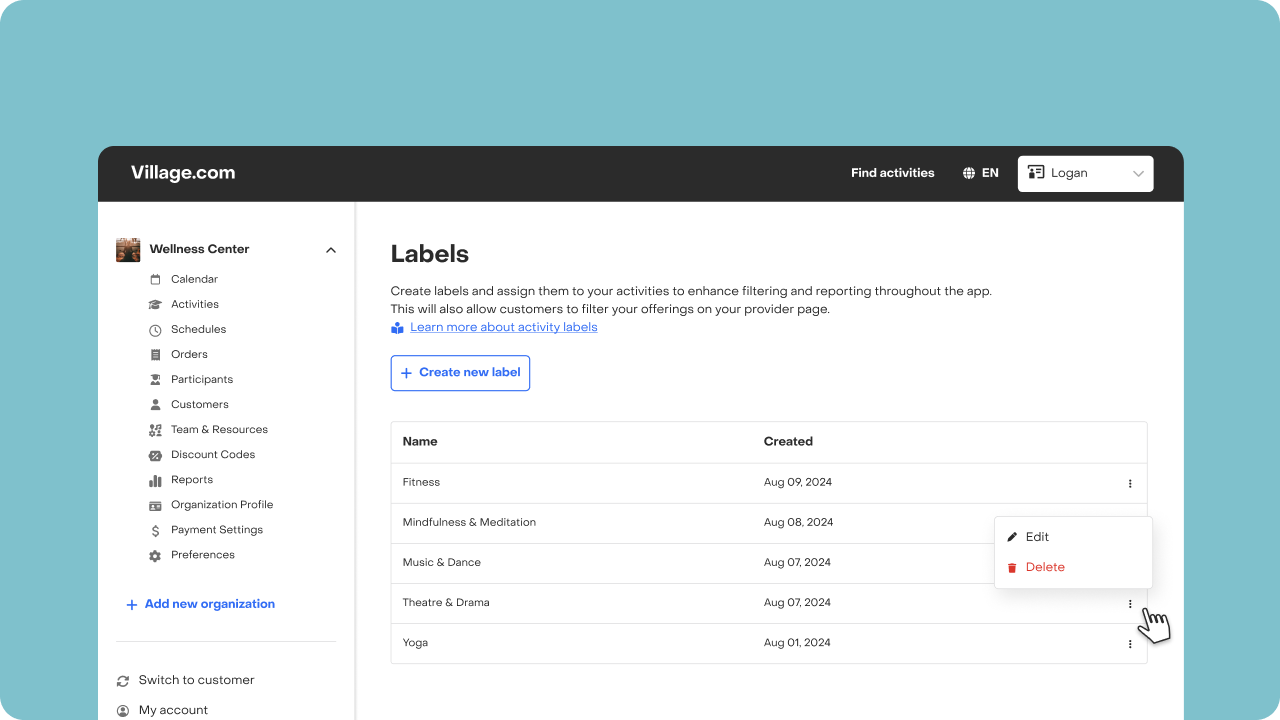Viewport: 1280px width, 720px height.
Task: Click the Created column header
Action: click(788, 441)
